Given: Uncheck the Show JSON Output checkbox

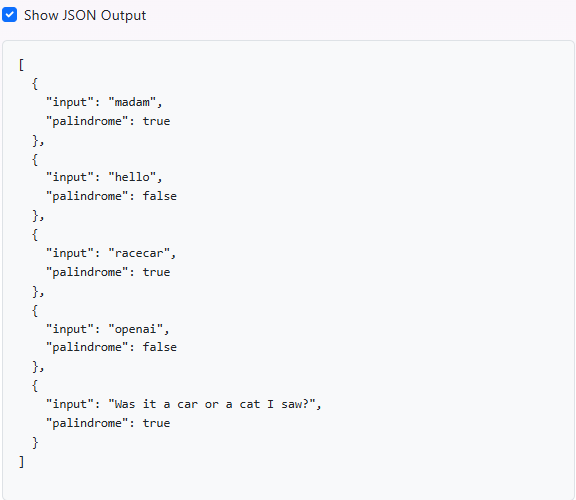Looking at the screenshot, I should coord(10,15).
